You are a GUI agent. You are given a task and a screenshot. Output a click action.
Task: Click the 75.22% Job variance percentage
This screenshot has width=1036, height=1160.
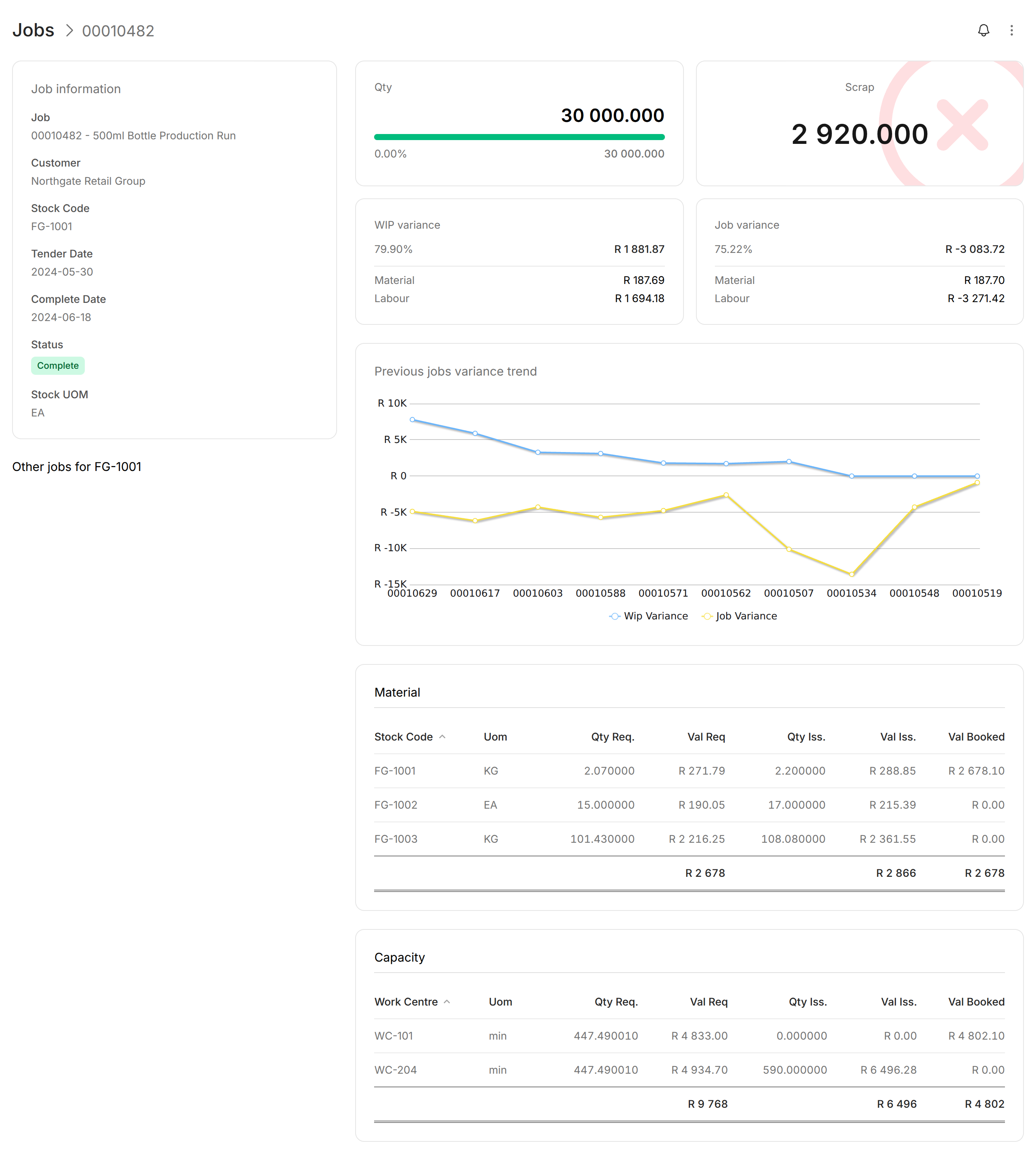pyautogui.click(x=733, y=249)
